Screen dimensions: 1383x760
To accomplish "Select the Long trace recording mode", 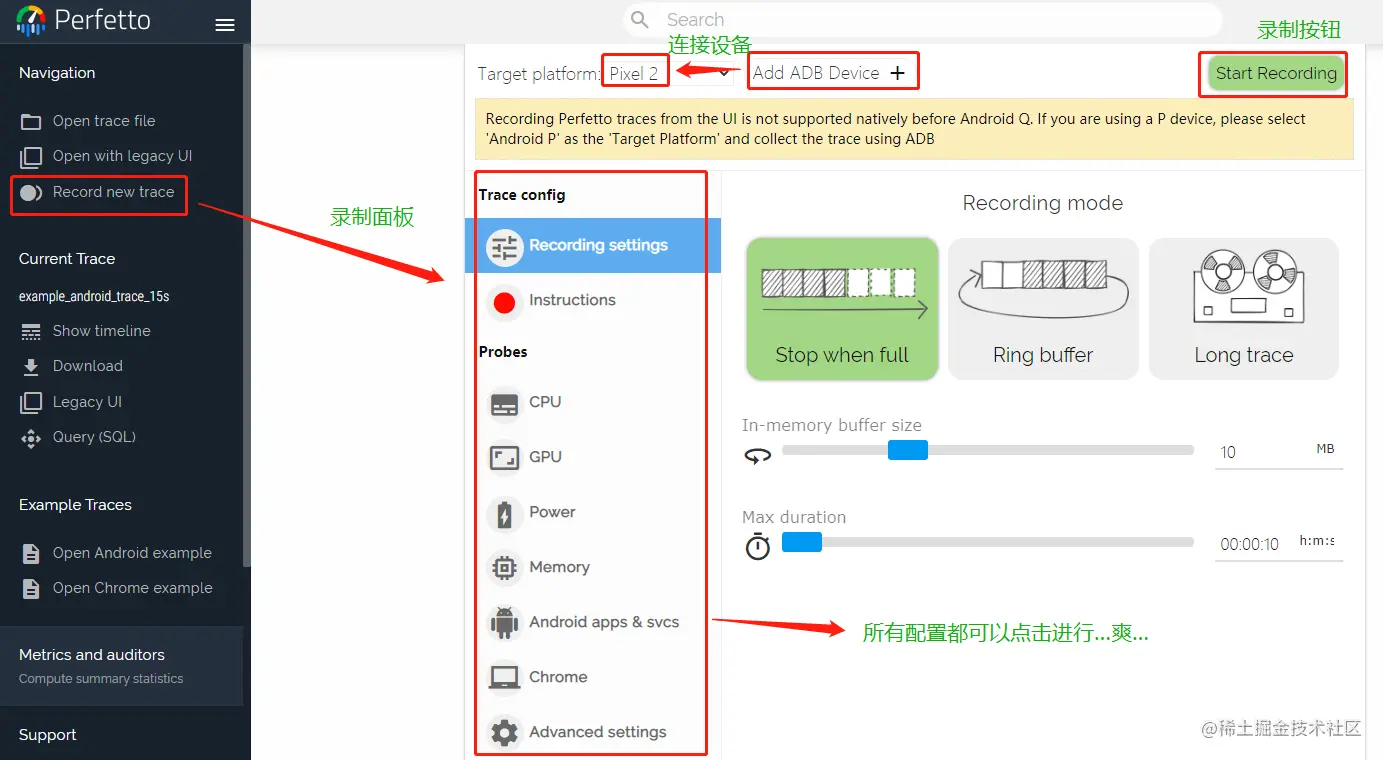I will click(x=1243, y=308).
